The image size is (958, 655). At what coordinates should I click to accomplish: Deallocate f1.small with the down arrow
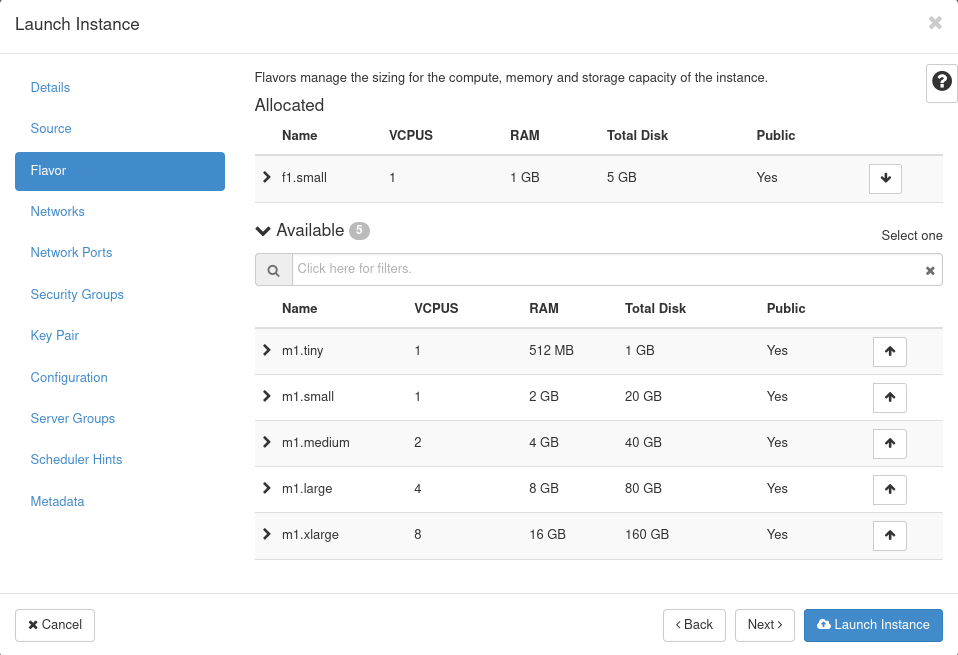click(885, 178)
